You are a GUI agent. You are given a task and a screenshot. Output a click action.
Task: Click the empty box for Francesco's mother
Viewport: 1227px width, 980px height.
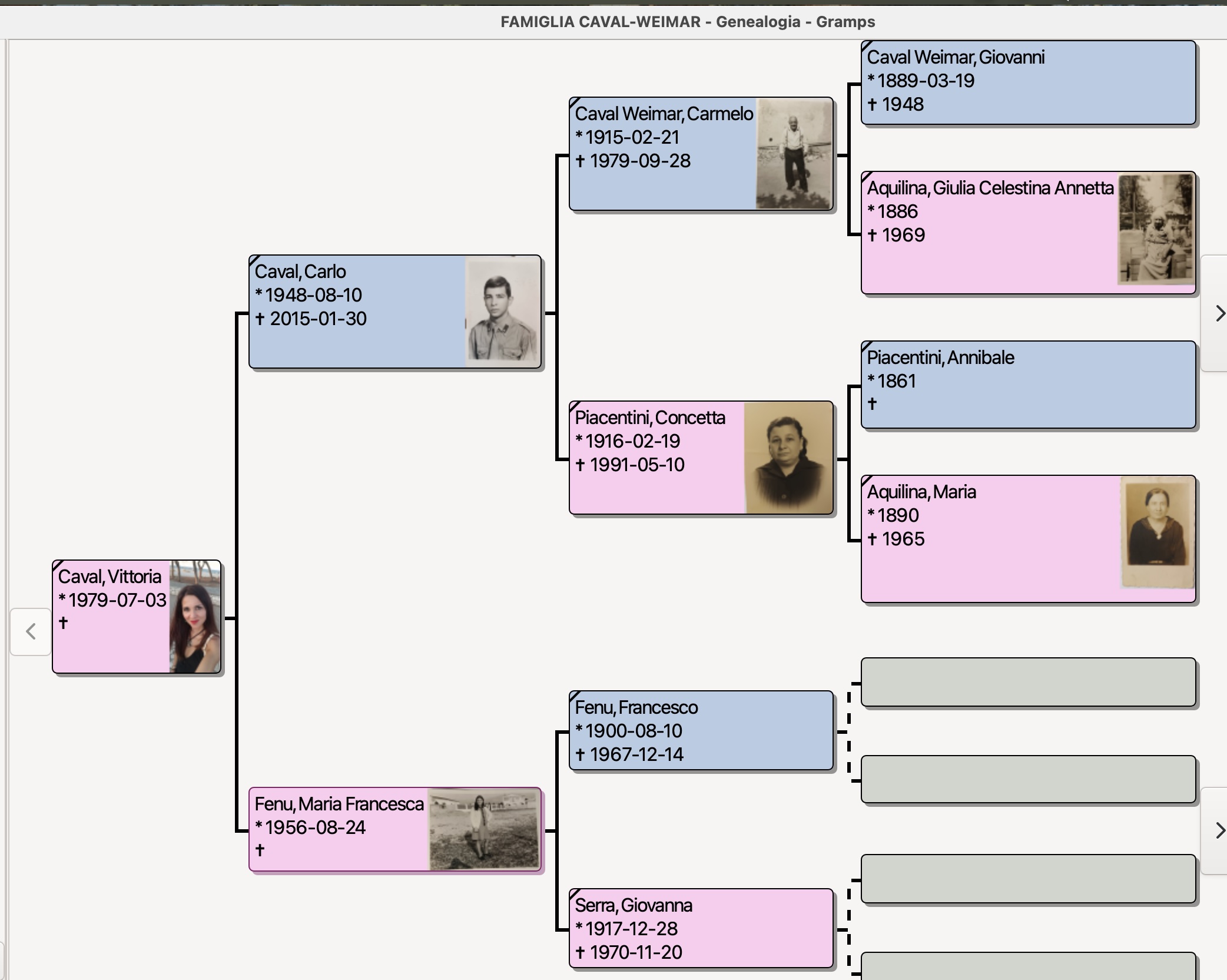pos(1027,779)
